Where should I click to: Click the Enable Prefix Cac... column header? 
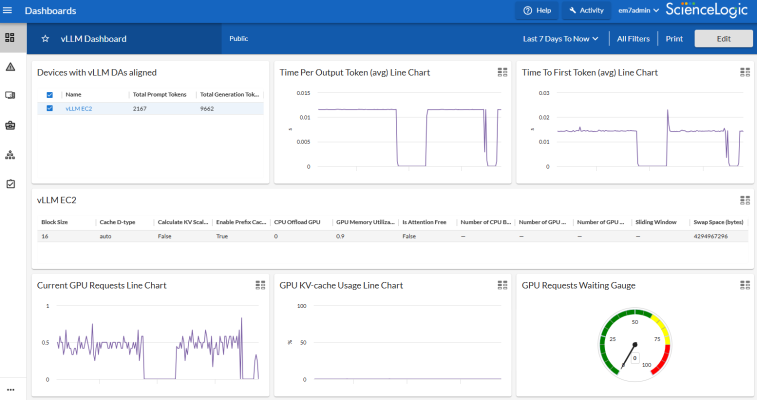[x=241, y=222]
